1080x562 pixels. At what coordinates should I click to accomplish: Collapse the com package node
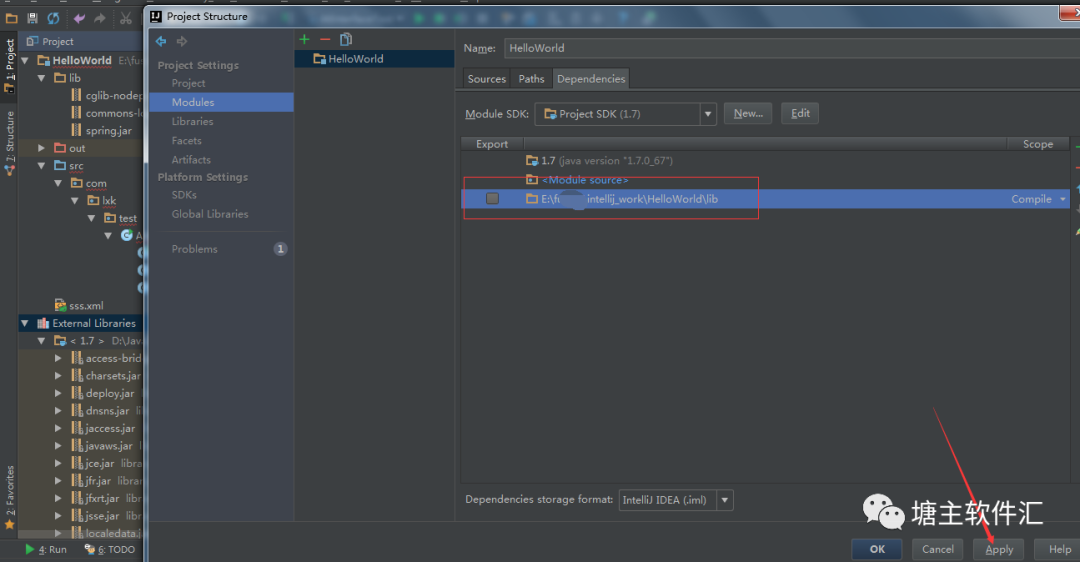[x=59, y=183]
